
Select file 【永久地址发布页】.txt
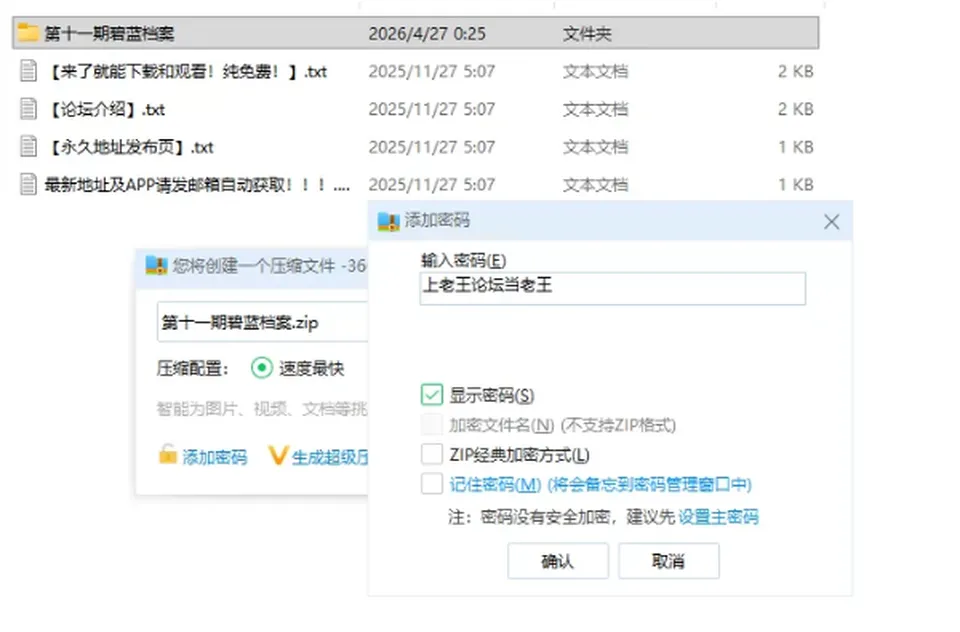pyautogui.click(x=130, y=148)
